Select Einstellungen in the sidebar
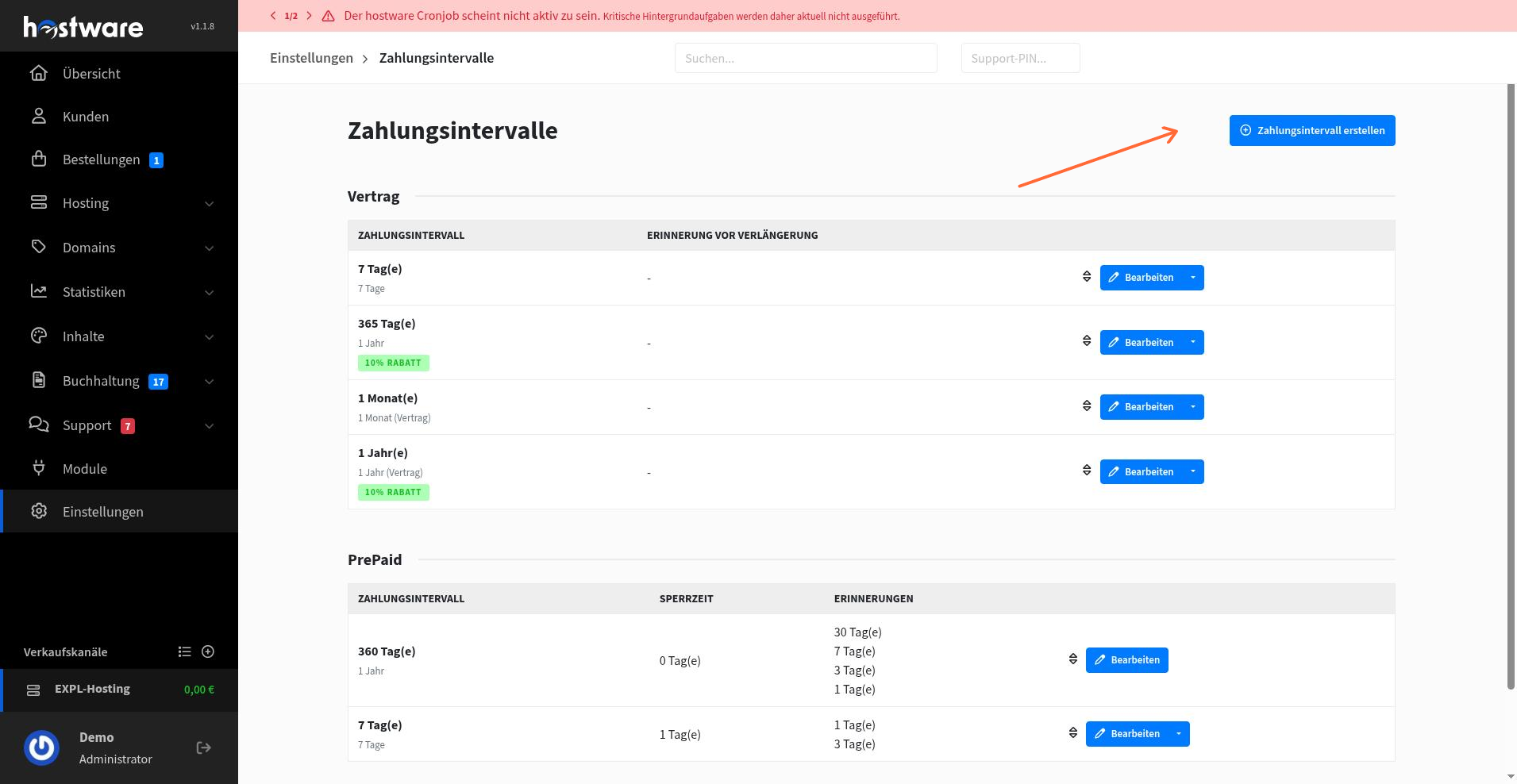Image resolution: width=1517 pixels, height=784 pixels. (x=119, y=511)
